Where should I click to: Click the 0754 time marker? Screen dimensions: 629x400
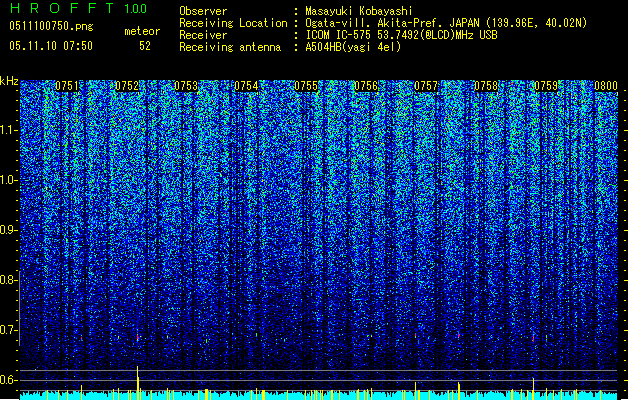click(246, 86)
